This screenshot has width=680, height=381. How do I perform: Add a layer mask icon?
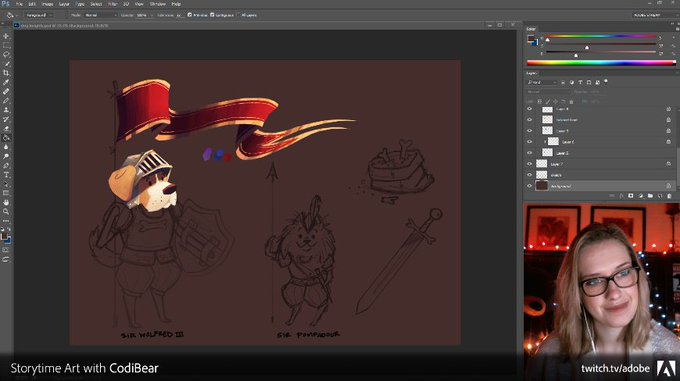pos(631,196)
